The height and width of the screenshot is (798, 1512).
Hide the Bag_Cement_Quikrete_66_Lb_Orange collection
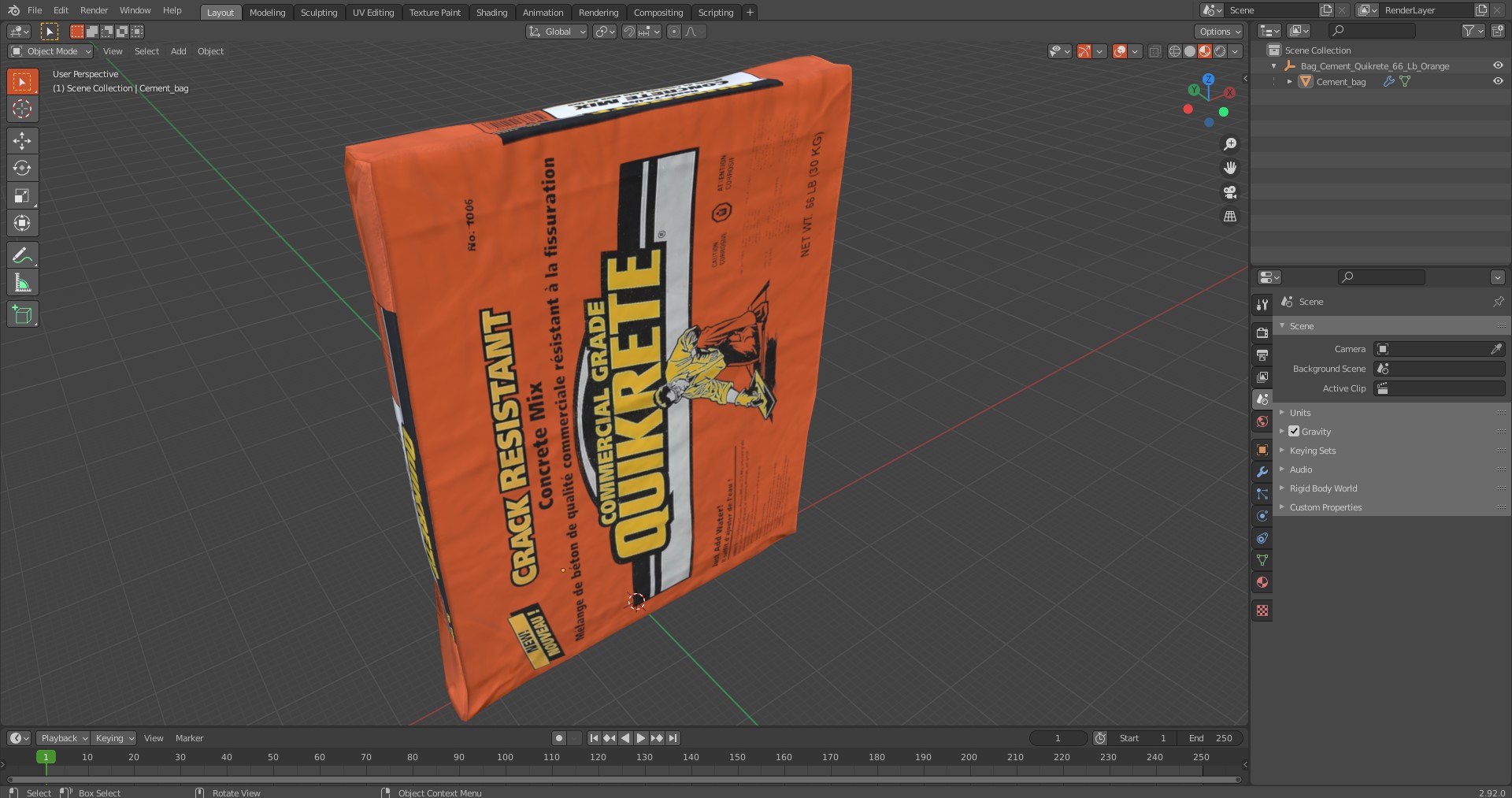1498,65
